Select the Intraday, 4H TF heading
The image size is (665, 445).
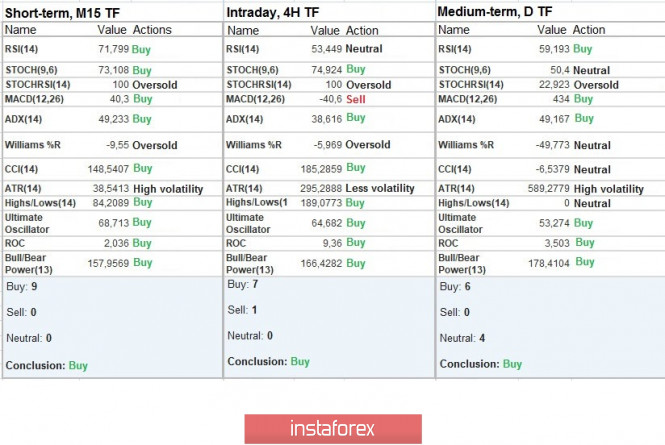(273, 12)
